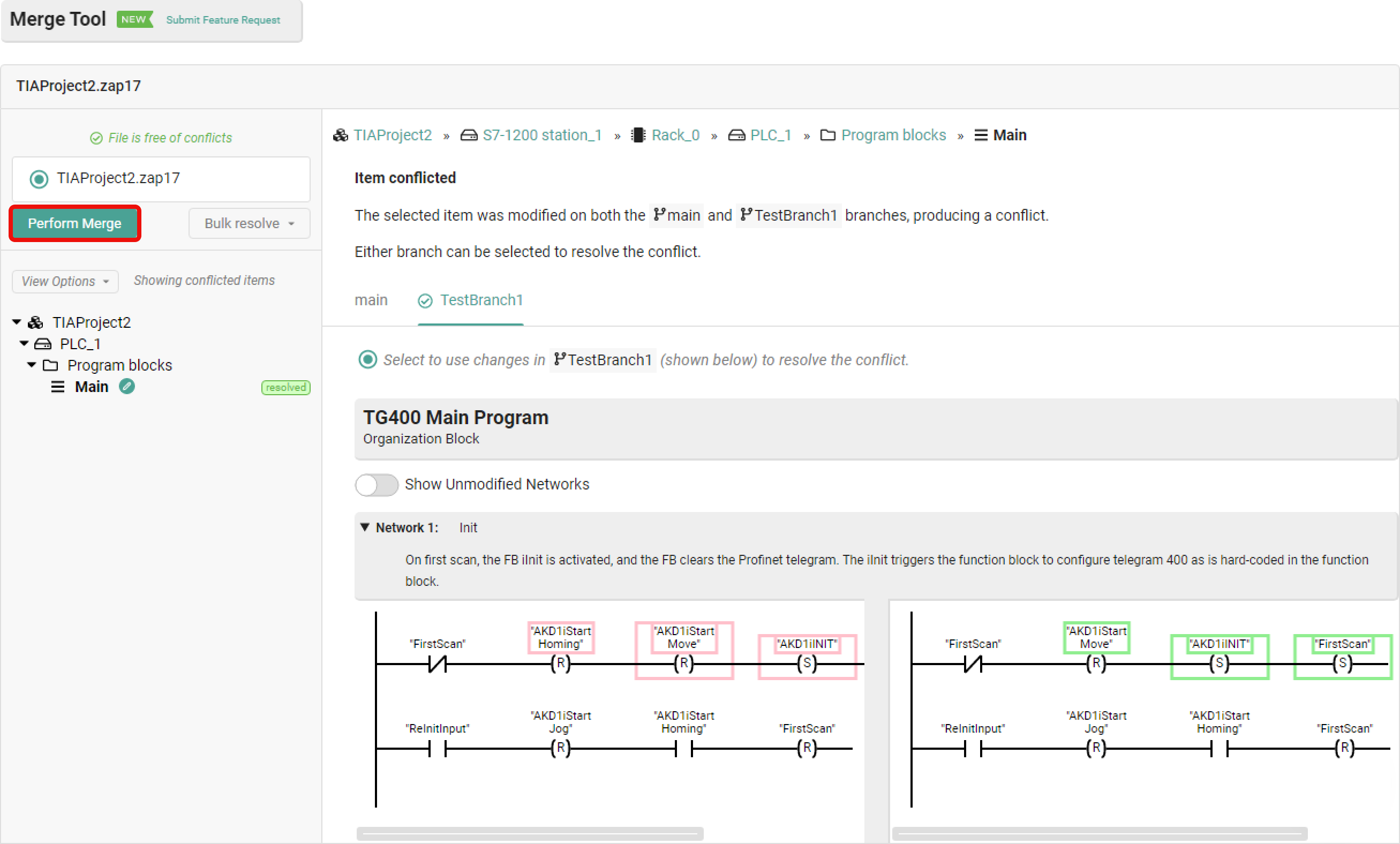The image size is (1400, 844).
Task: Click the left ladder diagram horizontal scrollbar
Action: pos(530,833)
